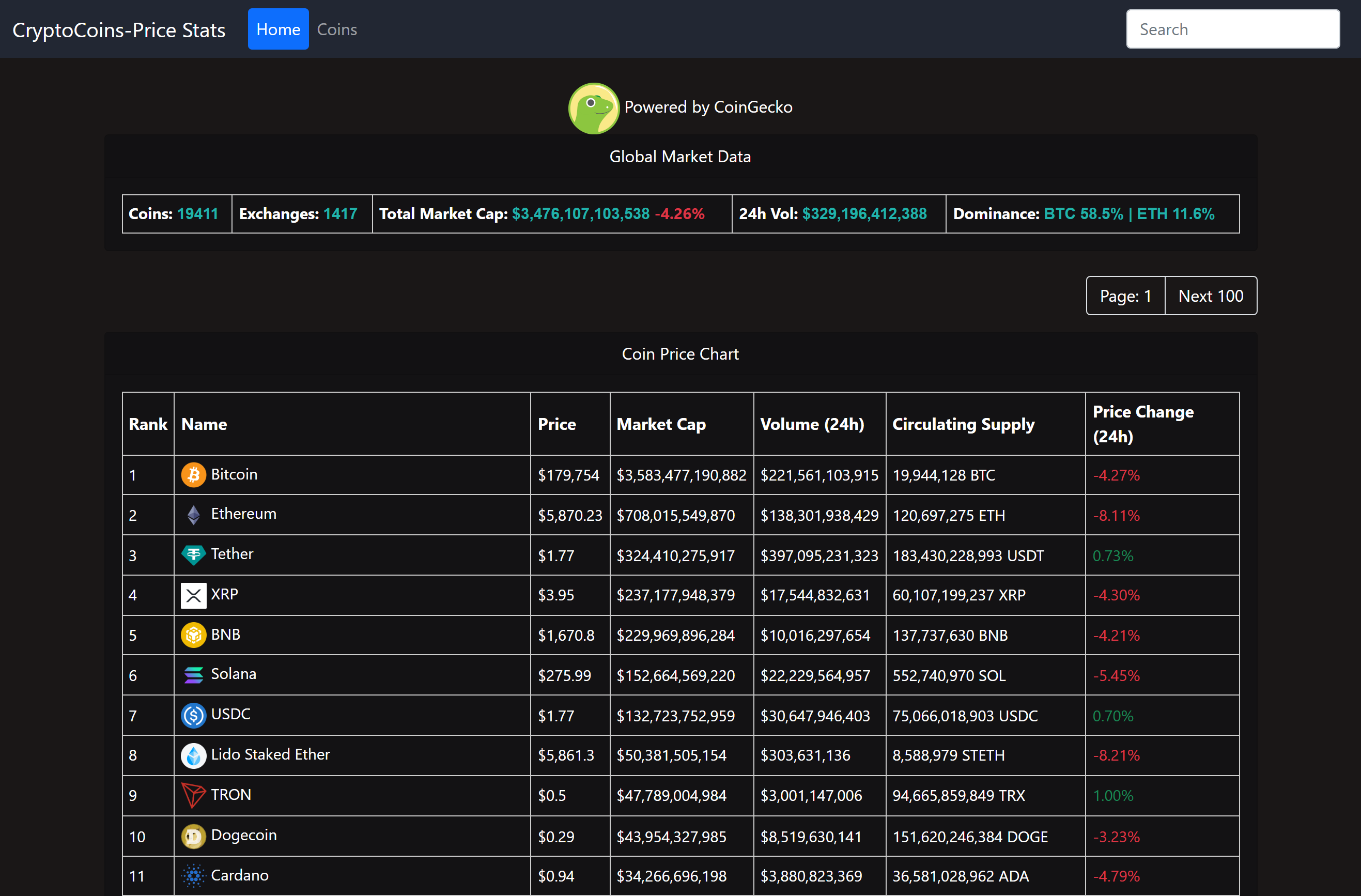Click the BNB coin icon
The image size is (1361, 896).
click(x=193, y=635)
